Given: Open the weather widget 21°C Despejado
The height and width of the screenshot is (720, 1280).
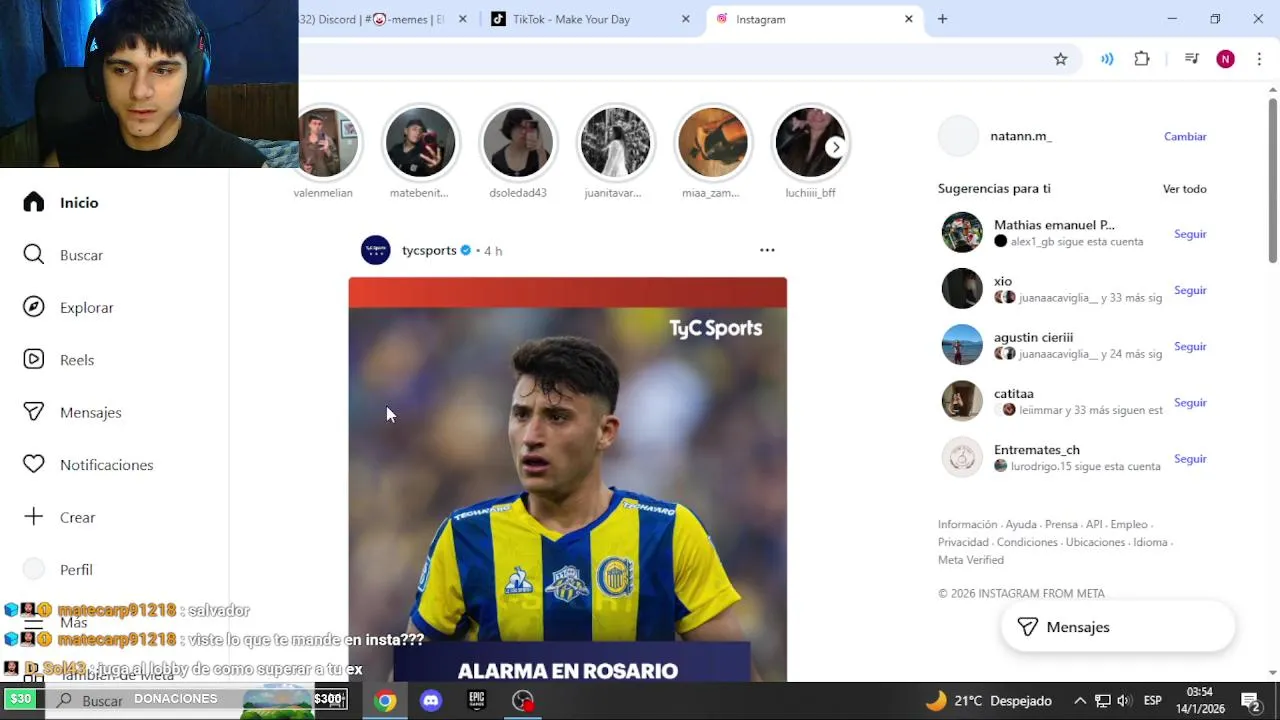Looking at the screenshot, I should click(x=989, y=701).
